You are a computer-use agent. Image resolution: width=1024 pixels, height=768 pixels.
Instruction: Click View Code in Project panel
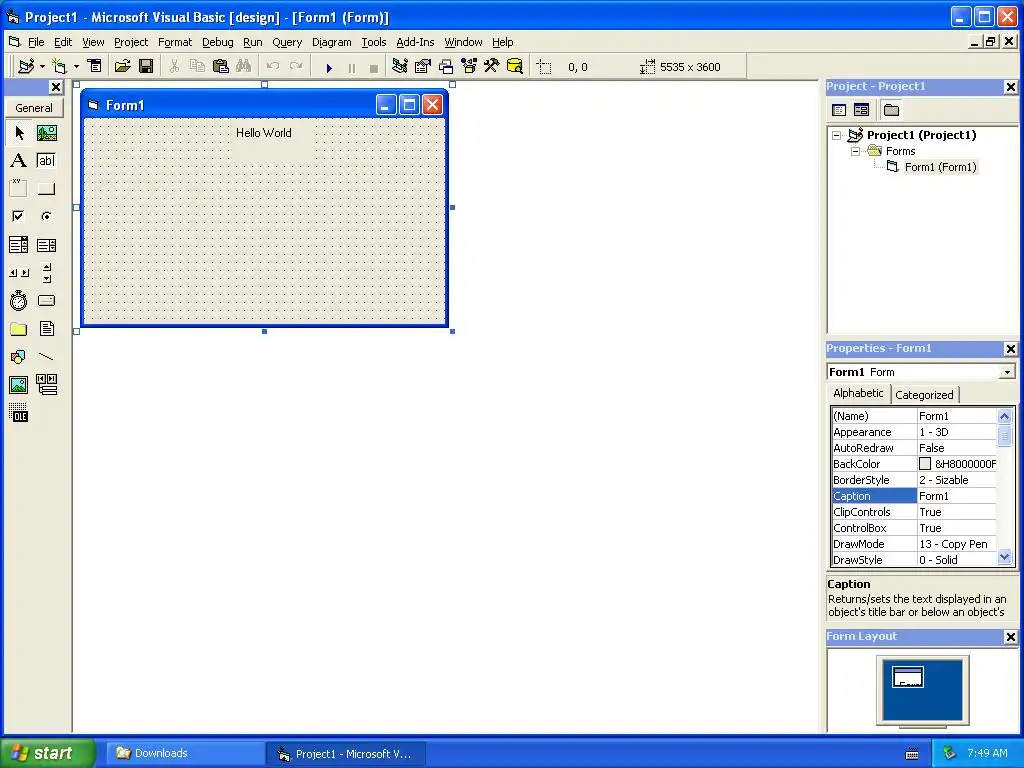pyautogui.click(x=839, y=110)
